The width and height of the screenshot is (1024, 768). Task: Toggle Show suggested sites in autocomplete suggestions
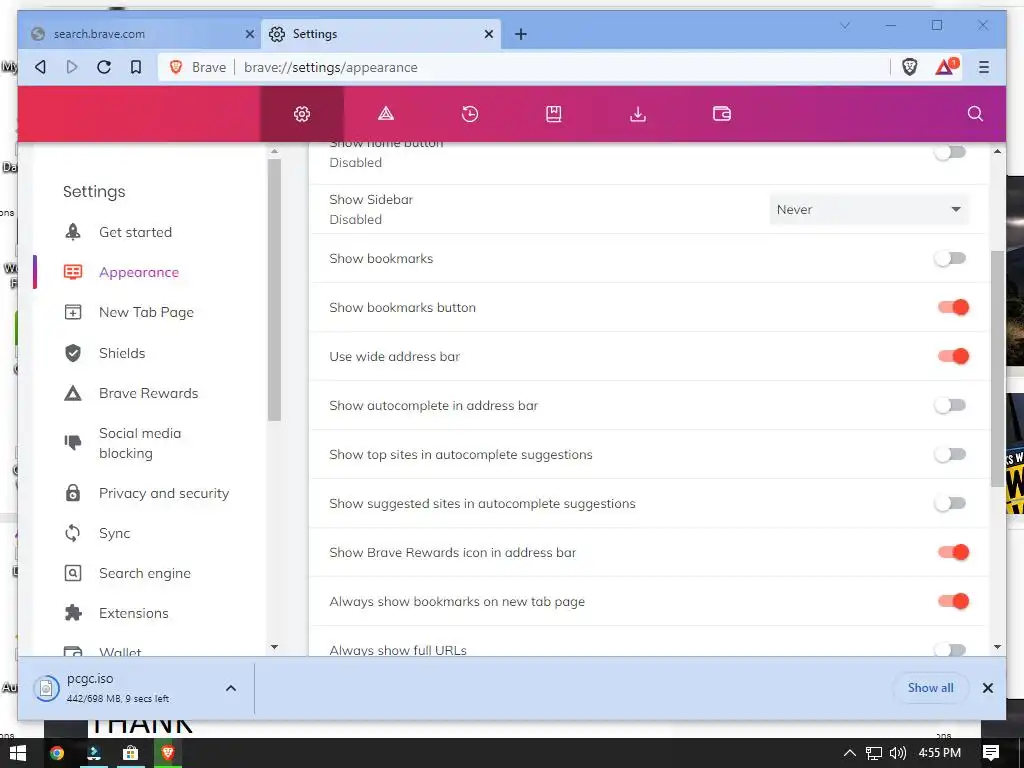(x=950, y=503)
